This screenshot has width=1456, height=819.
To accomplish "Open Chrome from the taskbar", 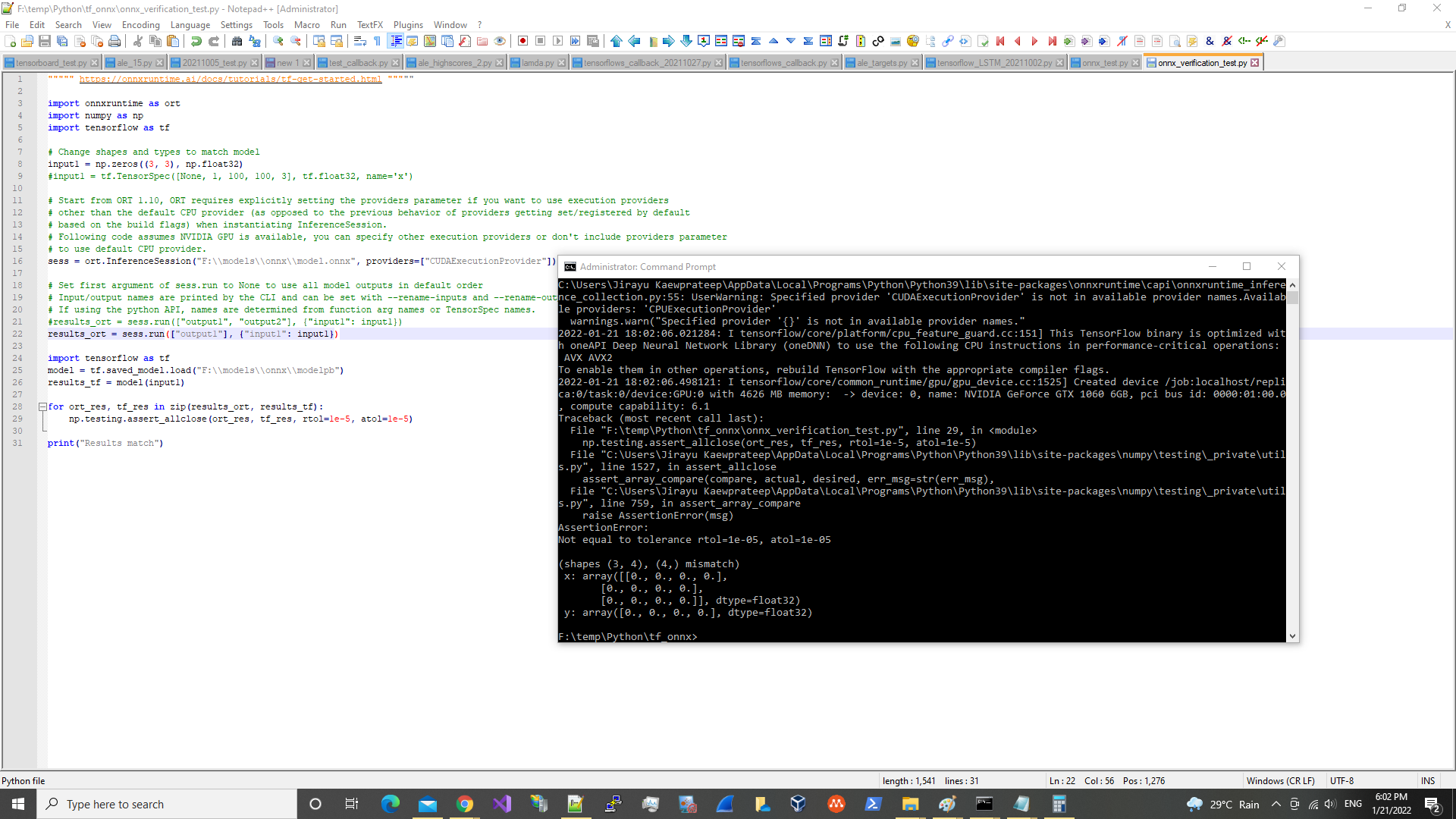I will click(465, 804).
